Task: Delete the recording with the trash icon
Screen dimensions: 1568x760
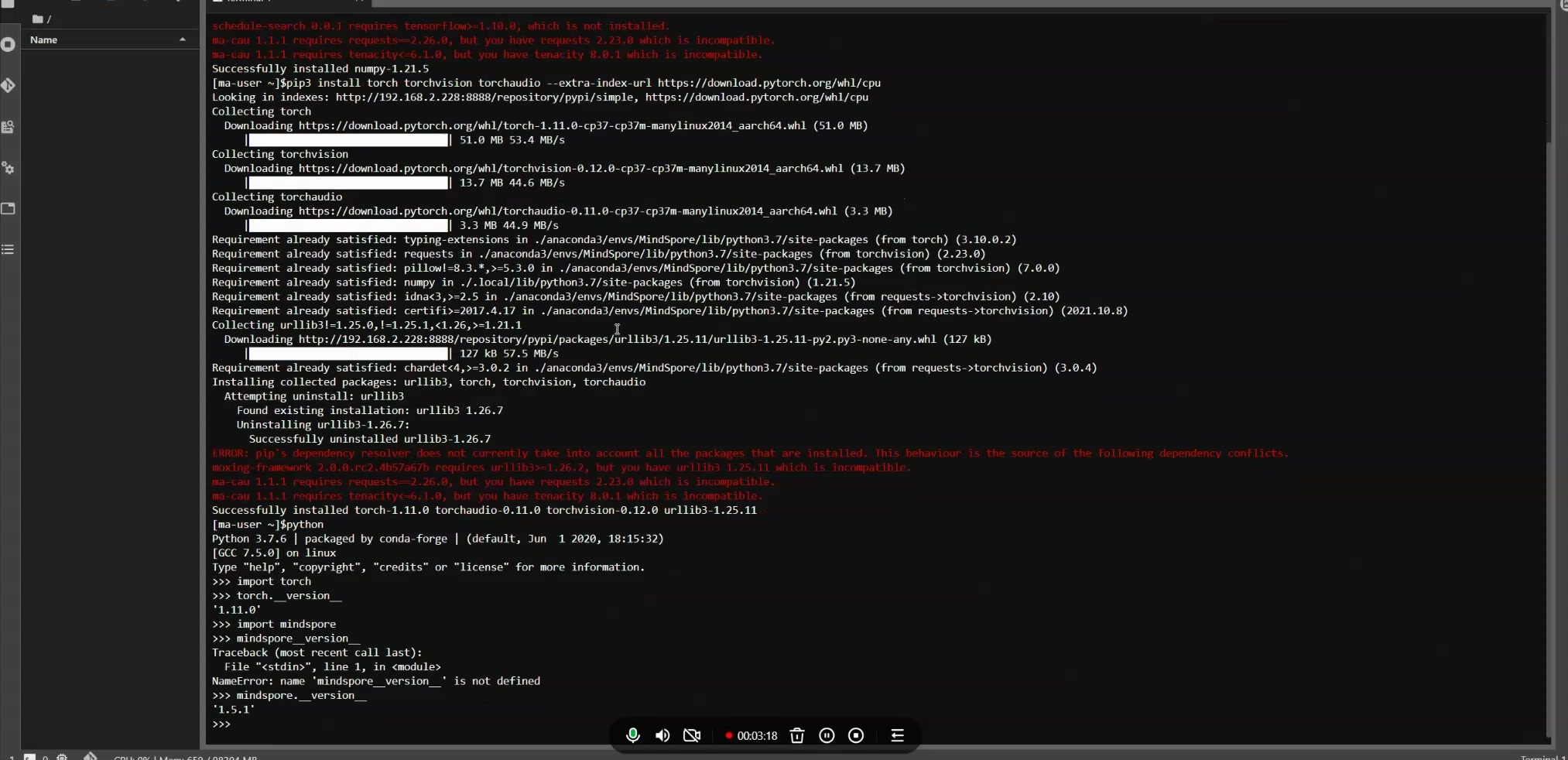Action: coord(797,735)
